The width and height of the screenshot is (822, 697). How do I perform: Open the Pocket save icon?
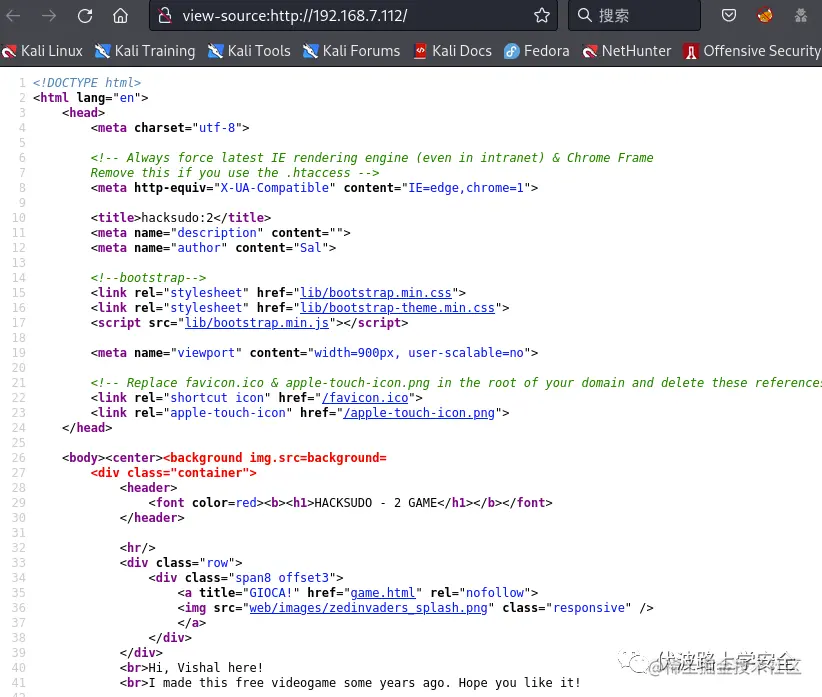(729, 15)
